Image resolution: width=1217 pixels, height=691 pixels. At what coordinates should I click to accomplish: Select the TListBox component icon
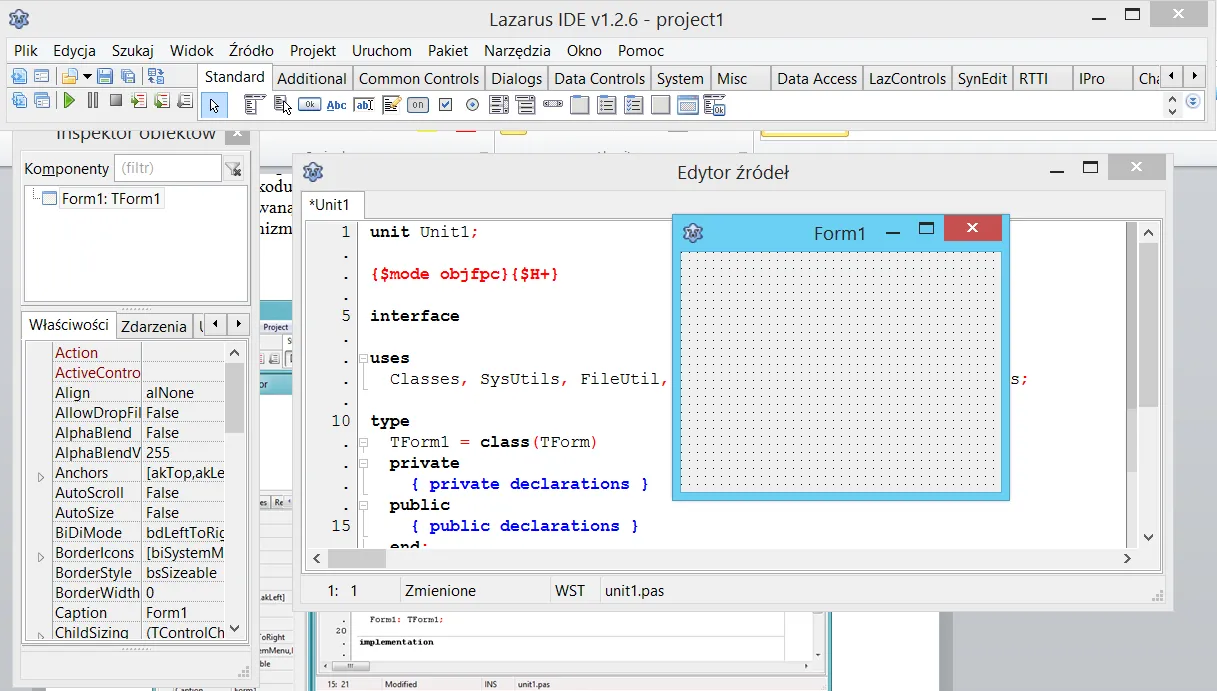tap(500, 104)
